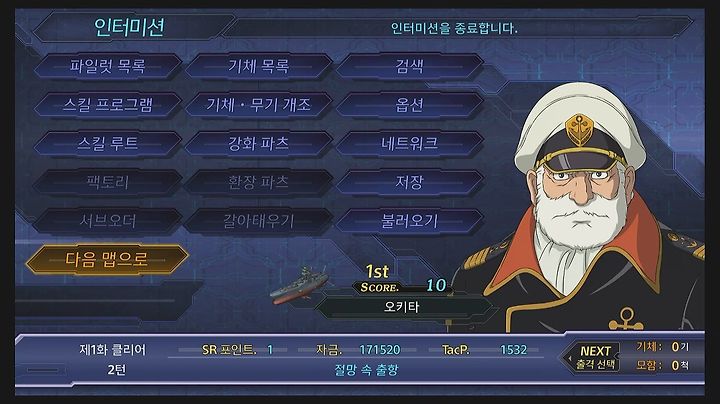This screenshot has height=404, width=720.
Task: Select the NEXT 출격 선택 indicator
Action: pyautogui.click(x=594, y=357)
